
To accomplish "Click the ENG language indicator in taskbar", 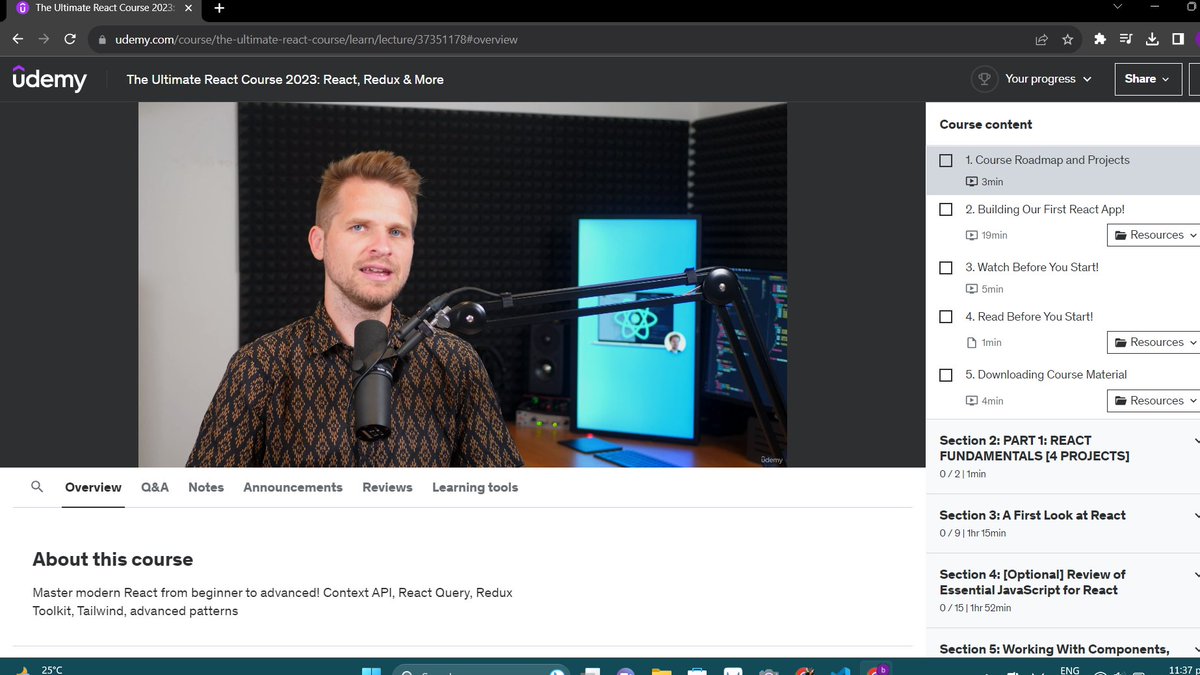I will [x=1070, y=670].
